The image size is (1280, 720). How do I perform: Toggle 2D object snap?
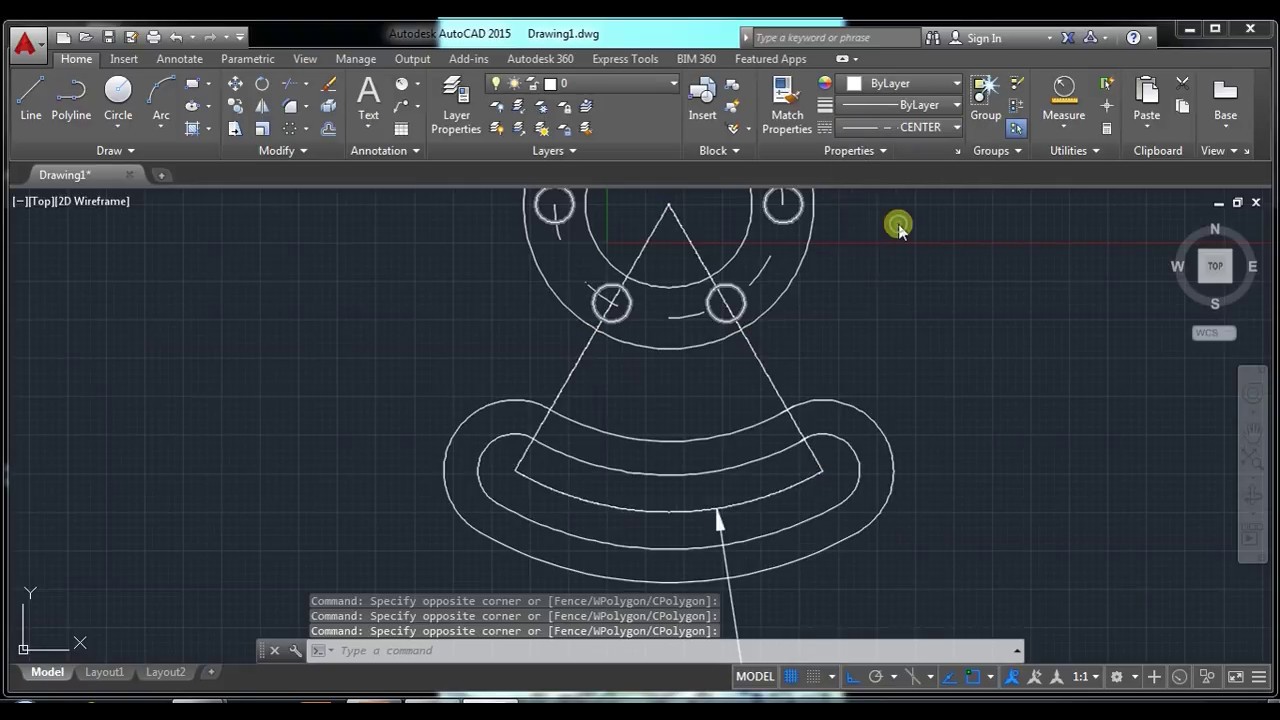pos(972,677)
